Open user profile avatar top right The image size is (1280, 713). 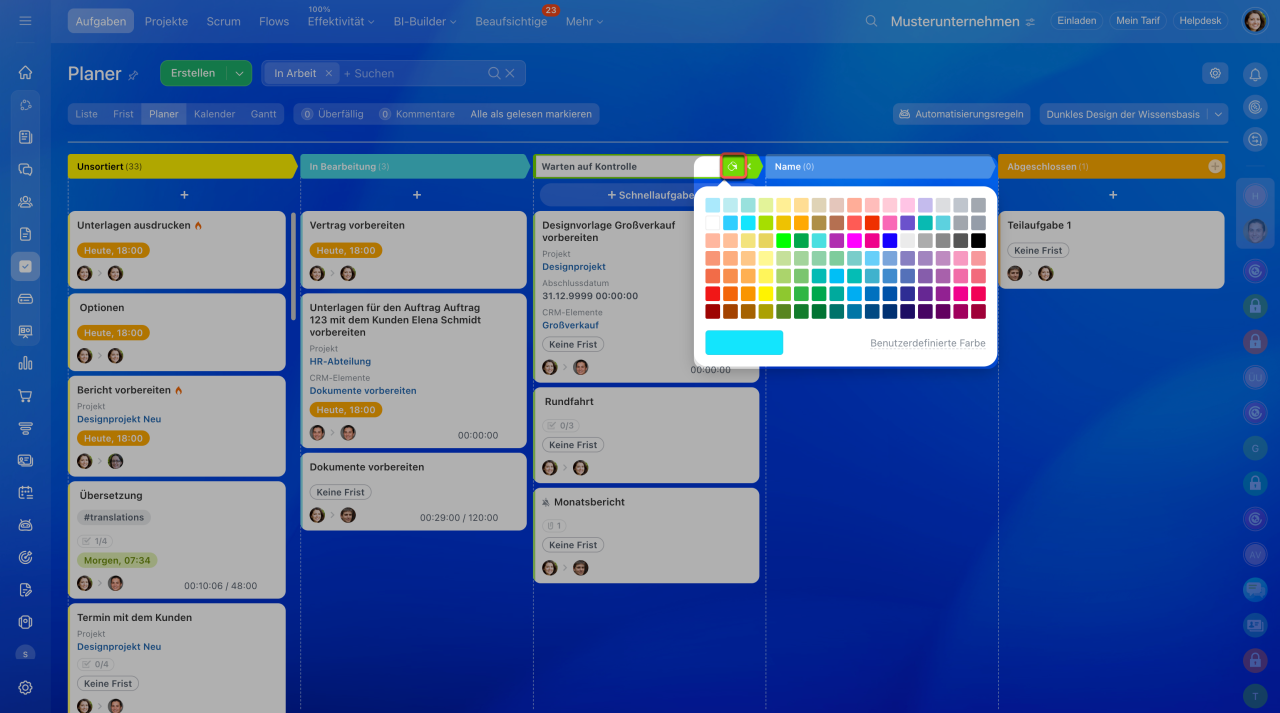coord(1255,21)
